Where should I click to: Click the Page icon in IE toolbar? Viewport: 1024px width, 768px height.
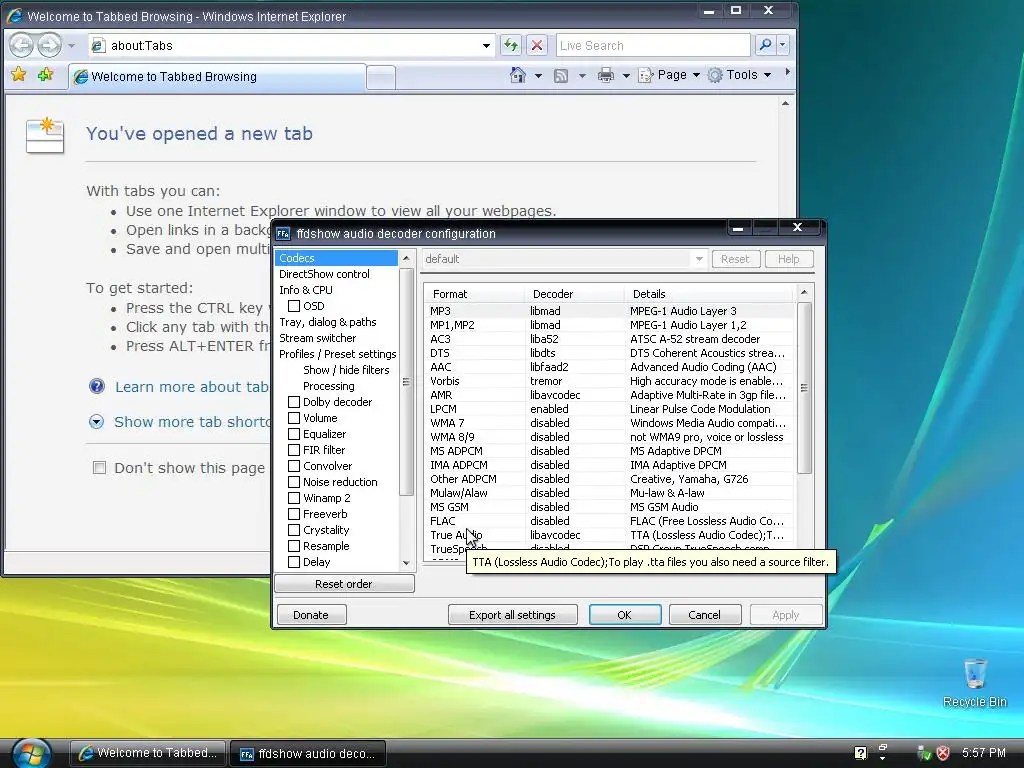(x=646, y=75)
